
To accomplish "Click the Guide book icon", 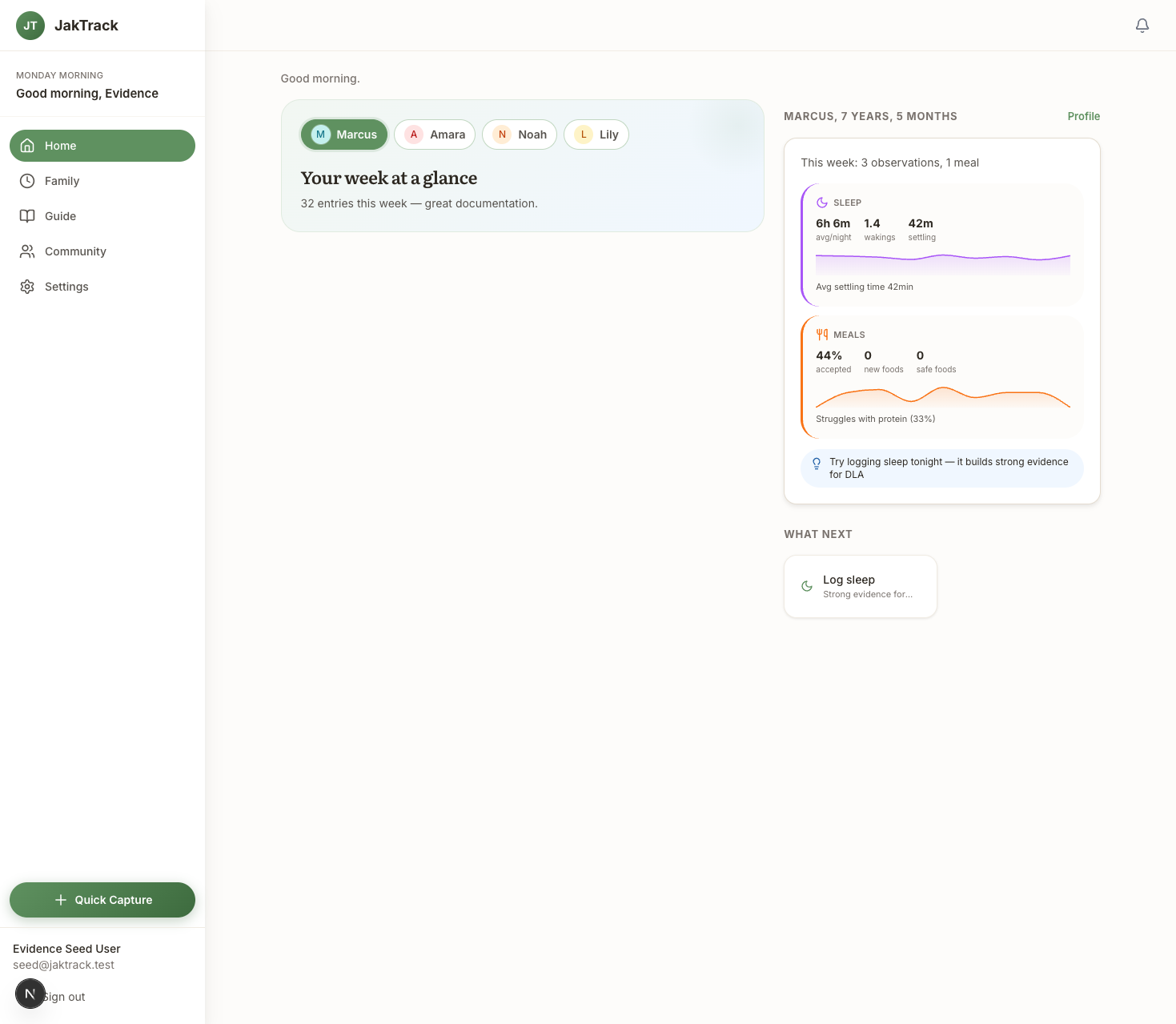I will click(27, 216).
